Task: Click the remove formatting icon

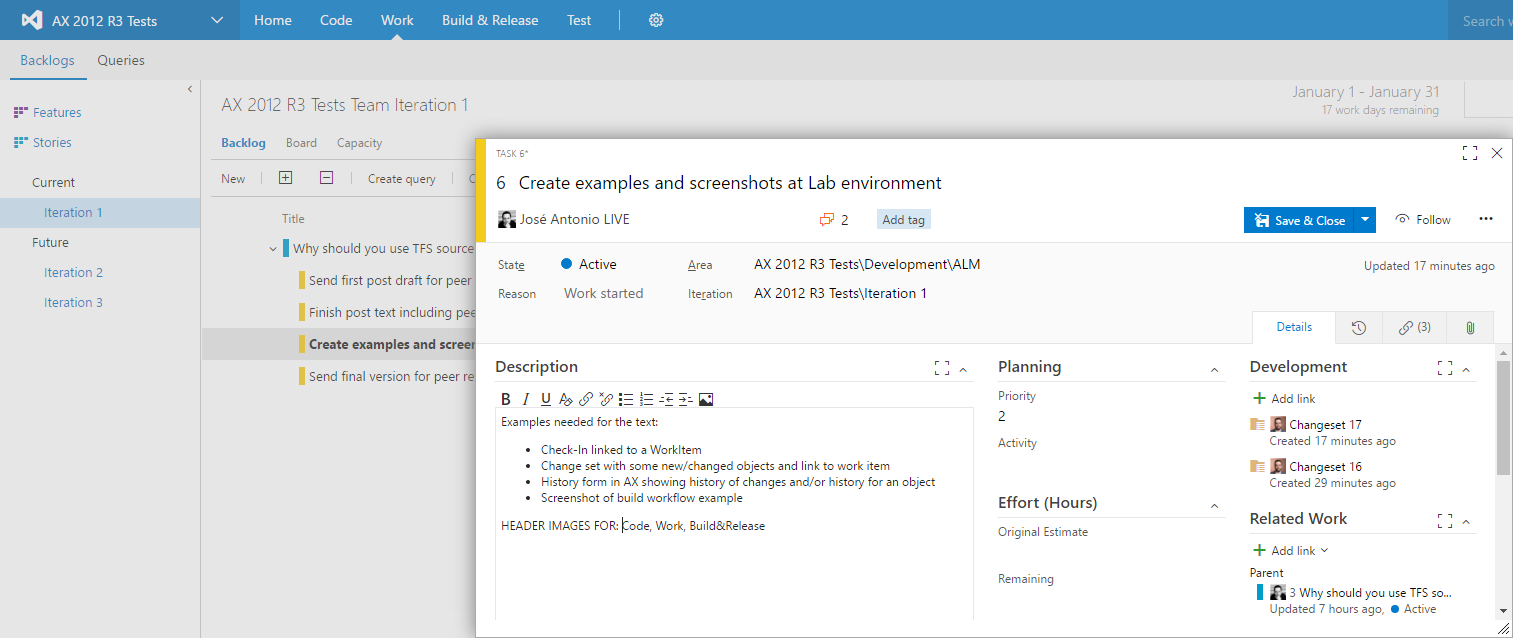Action: click(566, 399)
